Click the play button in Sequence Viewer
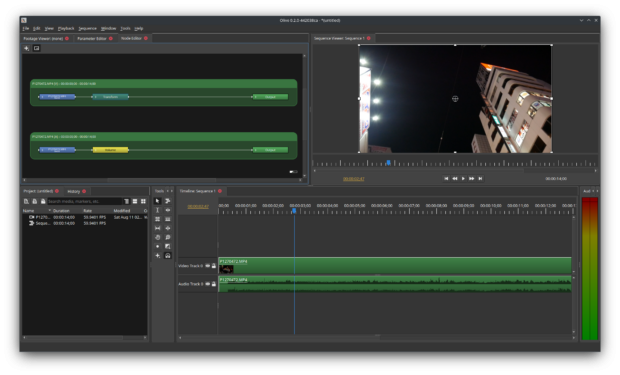The height and width of the screenshot is (375, 620). click(463, 178)
